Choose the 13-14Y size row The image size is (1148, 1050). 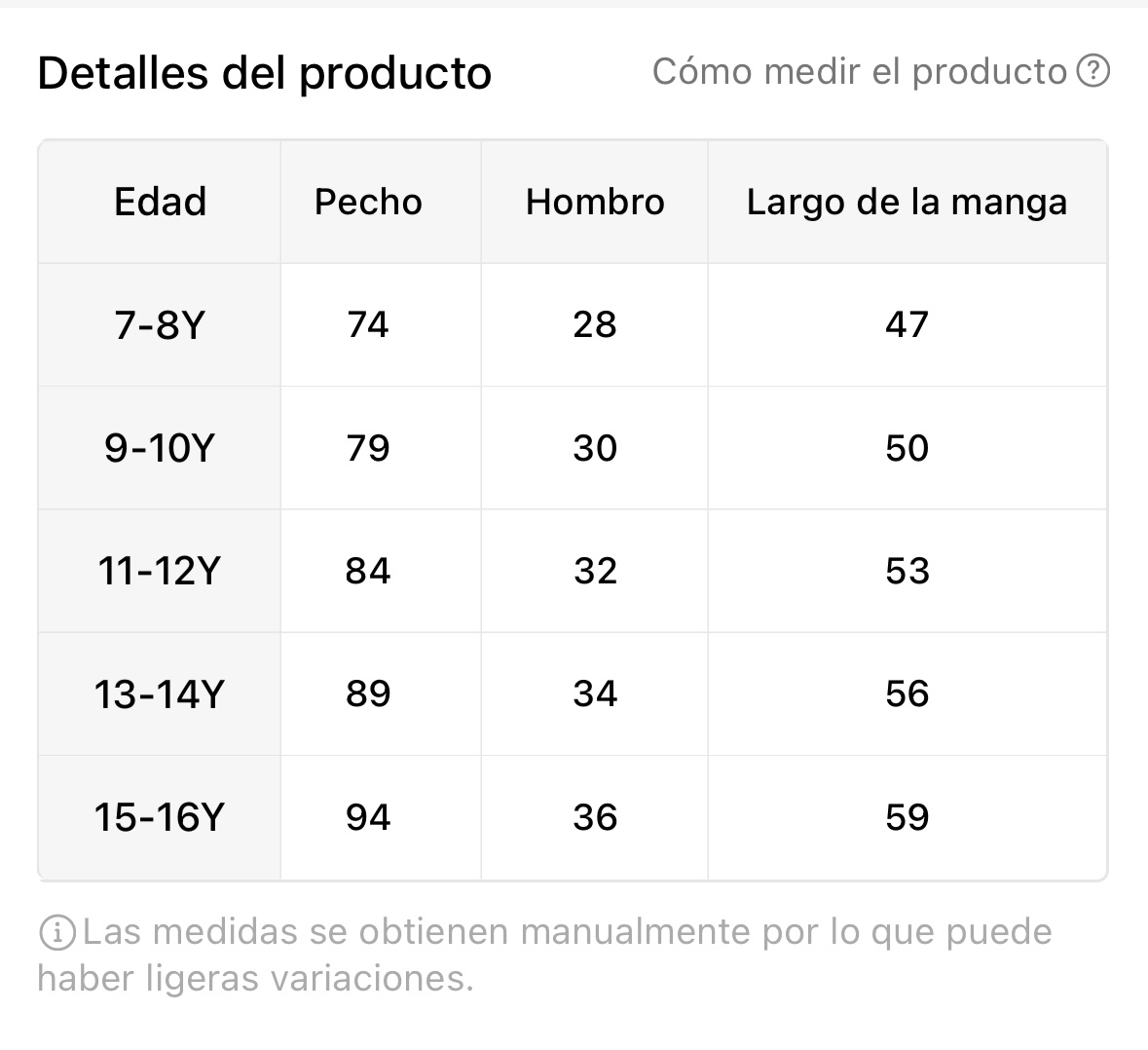[573, 694]
